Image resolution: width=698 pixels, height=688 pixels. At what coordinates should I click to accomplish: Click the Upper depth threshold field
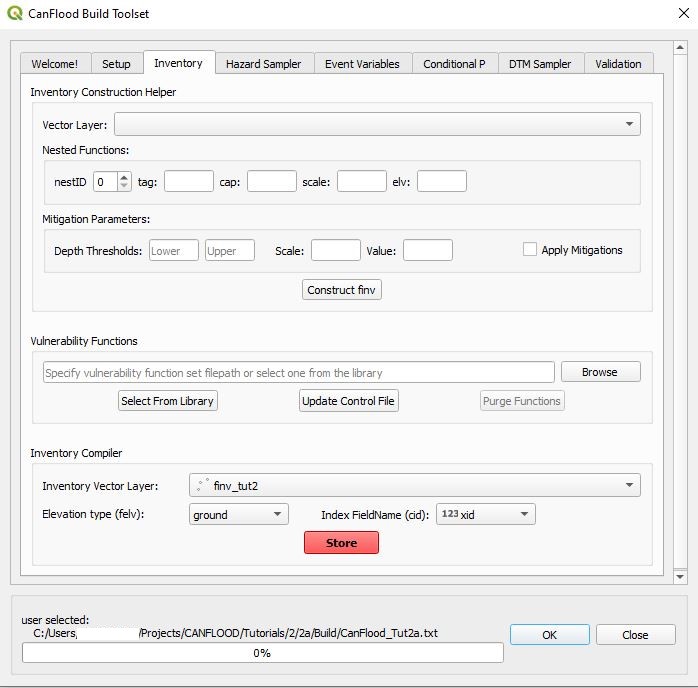[230, 250]
